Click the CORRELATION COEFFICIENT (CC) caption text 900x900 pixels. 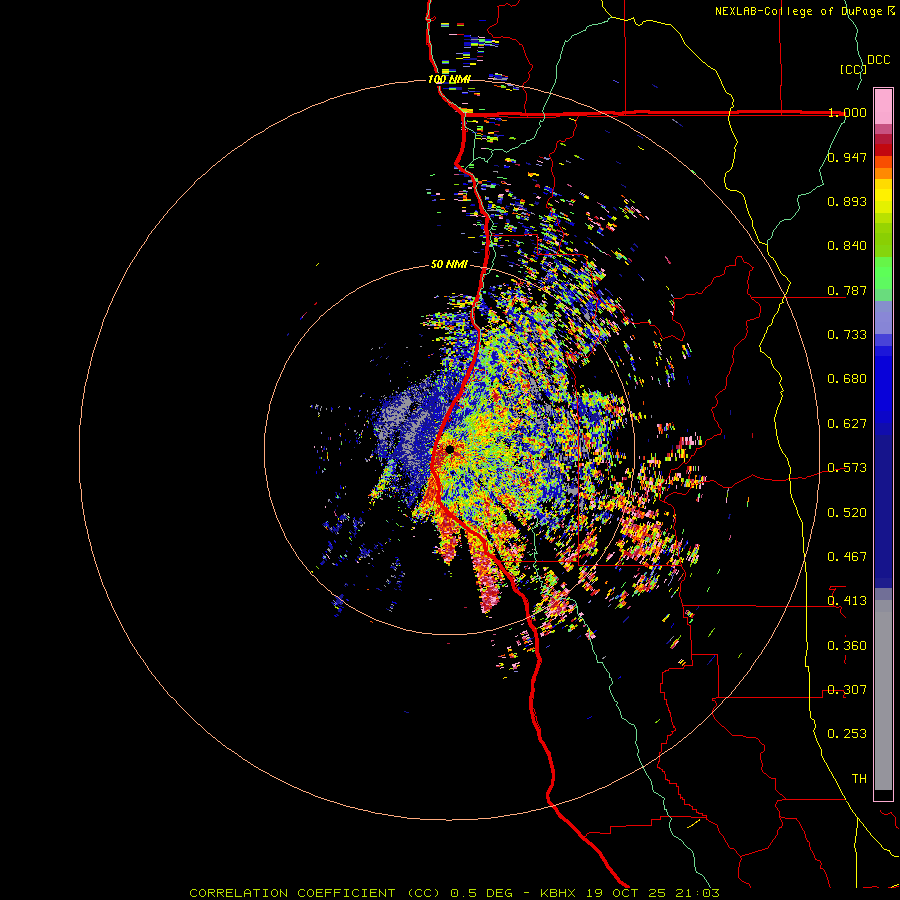(315, 893)
